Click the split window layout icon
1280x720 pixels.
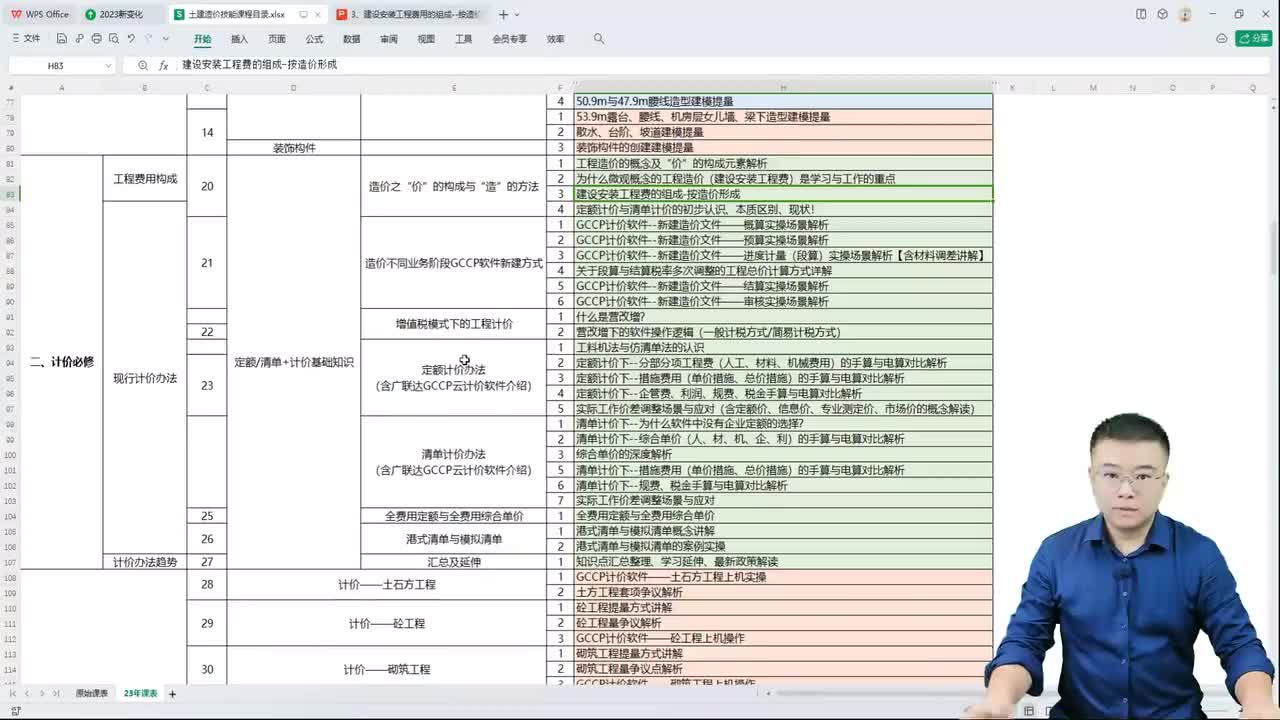[x=1141, y=14]
